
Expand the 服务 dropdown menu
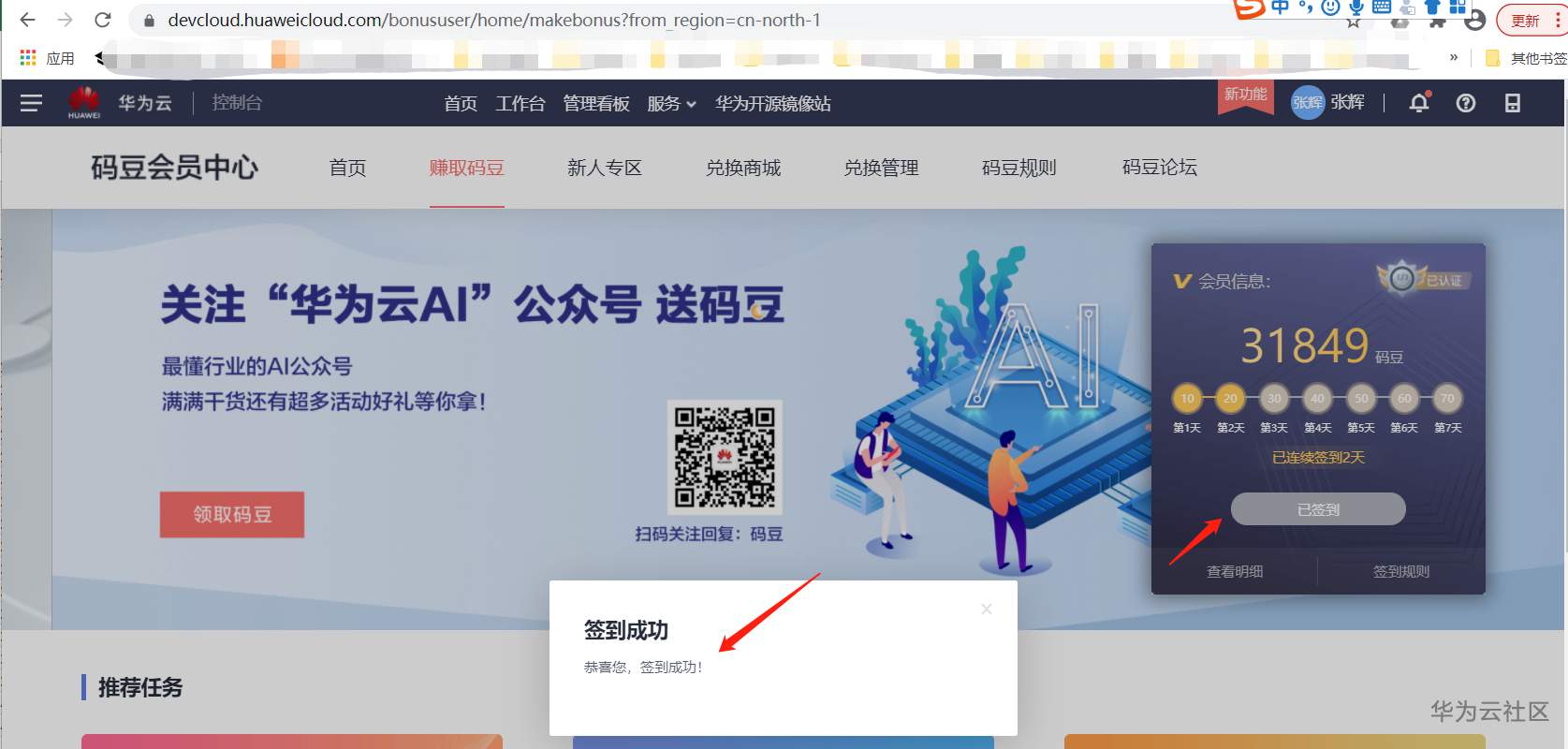tap(671, 103)
